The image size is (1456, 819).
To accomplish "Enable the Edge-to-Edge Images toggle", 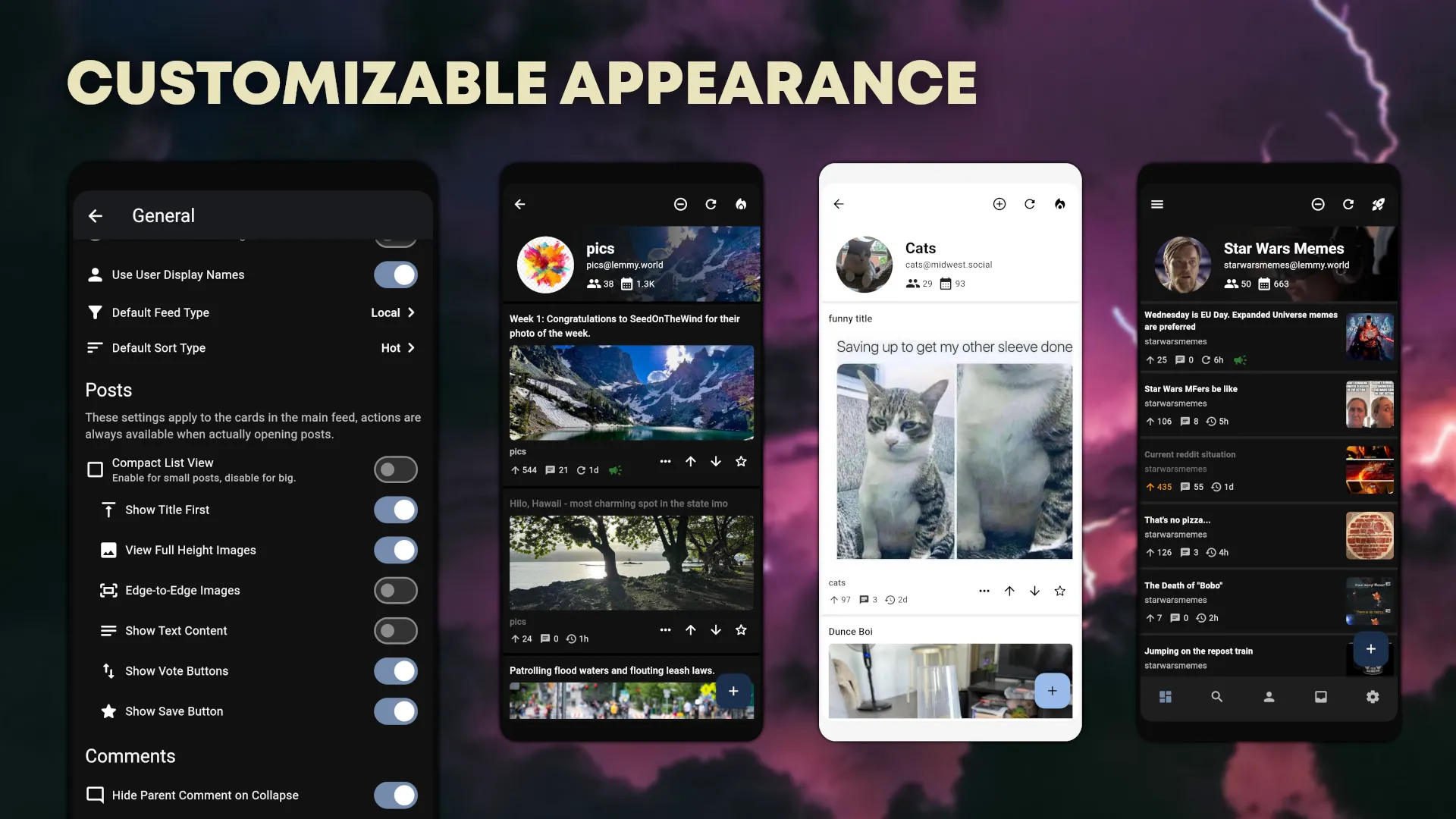I will point(396,590).
